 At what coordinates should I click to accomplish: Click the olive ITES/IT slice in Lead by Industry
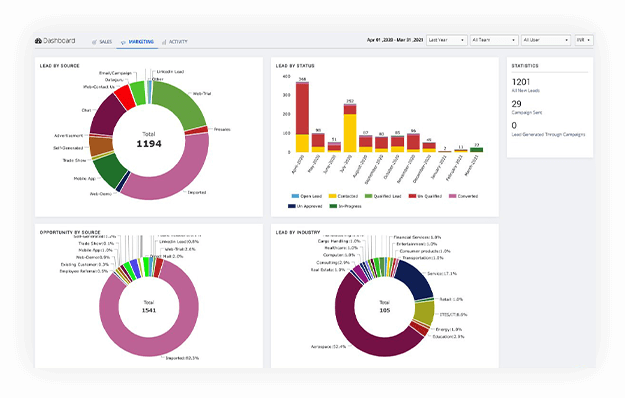pyautogui.click(x=425, y=312)
